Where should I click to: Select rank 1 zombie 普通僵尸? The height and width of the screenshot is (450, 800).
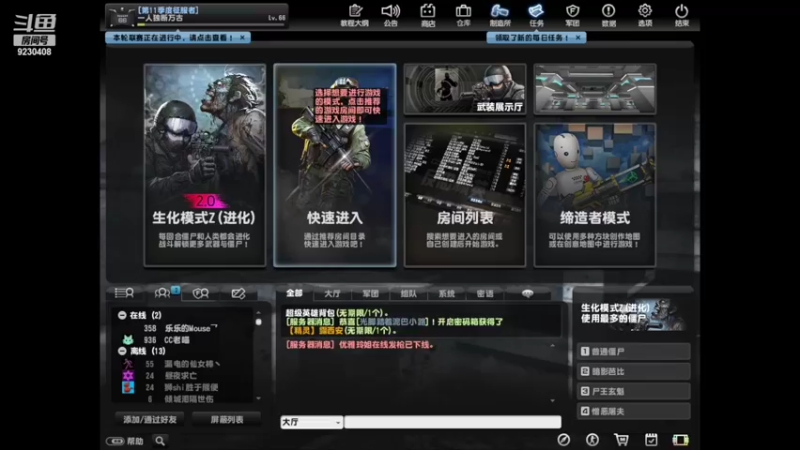pyautogui.click(x=633, y=352)
